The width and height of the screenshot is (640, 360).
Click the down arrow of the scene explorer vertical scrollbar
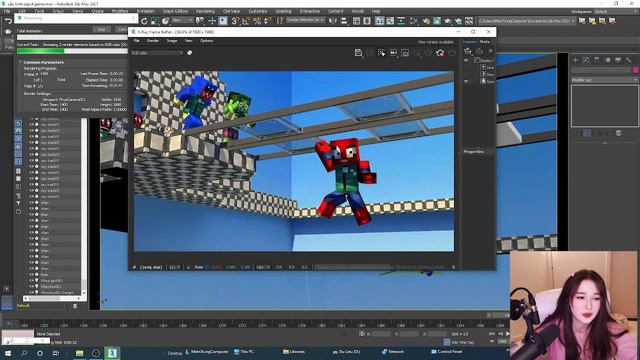(x=84, y=293)
